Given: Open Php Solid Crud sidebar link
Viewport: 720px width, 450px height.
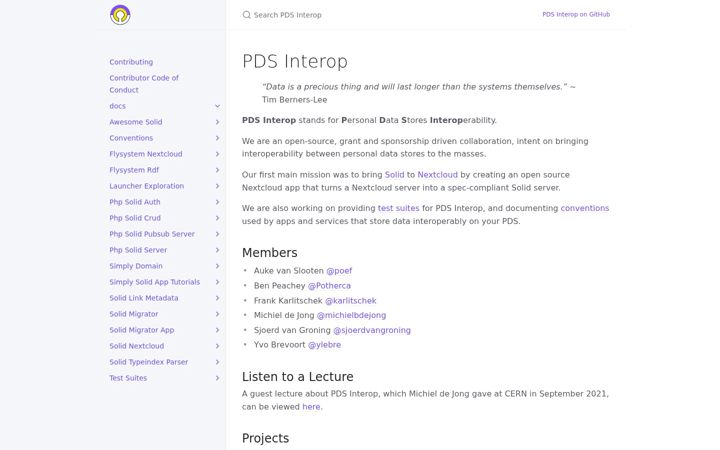Looking at the screenshot, I should [135, 218].
